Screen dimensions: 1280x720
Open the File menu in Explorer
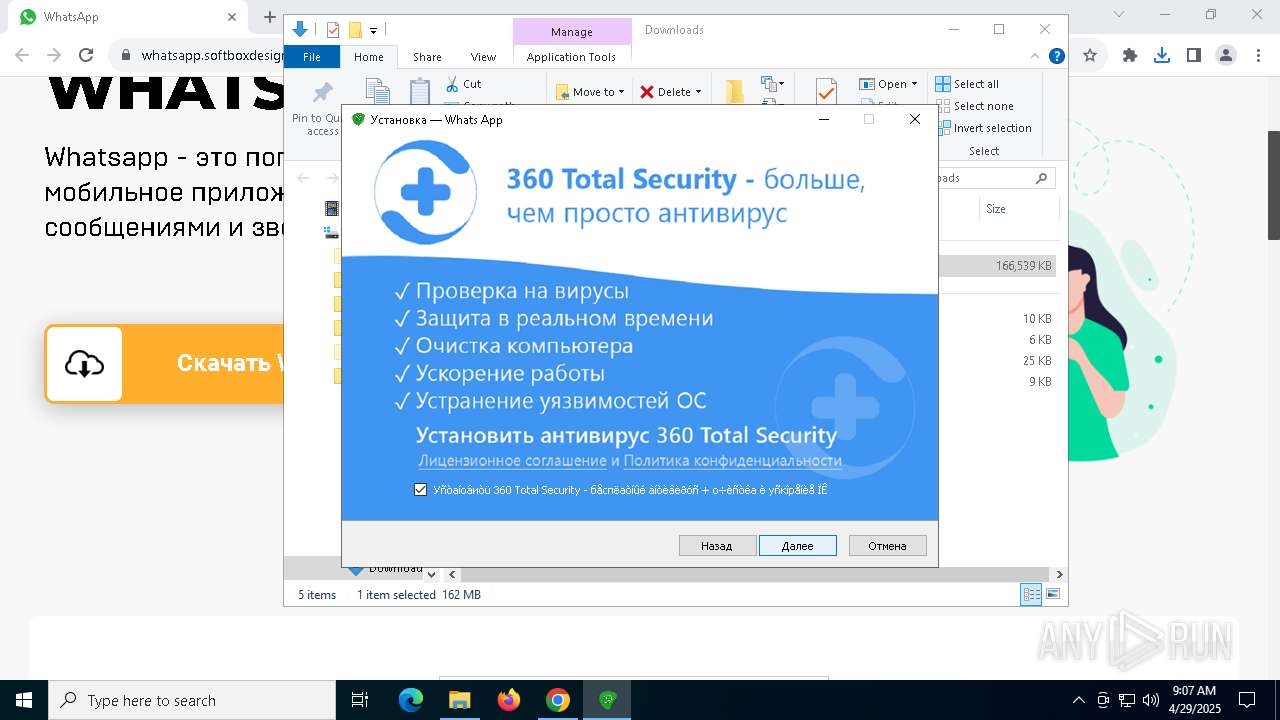coord(312,57)
